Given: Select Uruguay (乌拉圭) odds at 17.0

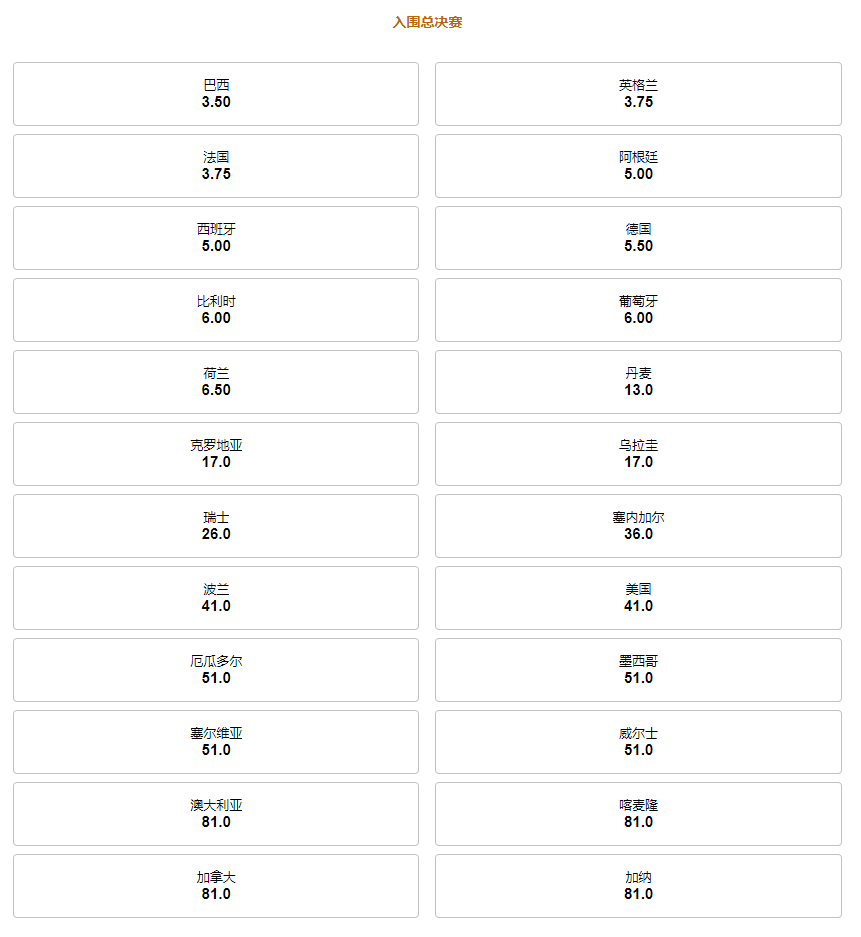Looking at the screenshot, I should (x=638, y=454).
